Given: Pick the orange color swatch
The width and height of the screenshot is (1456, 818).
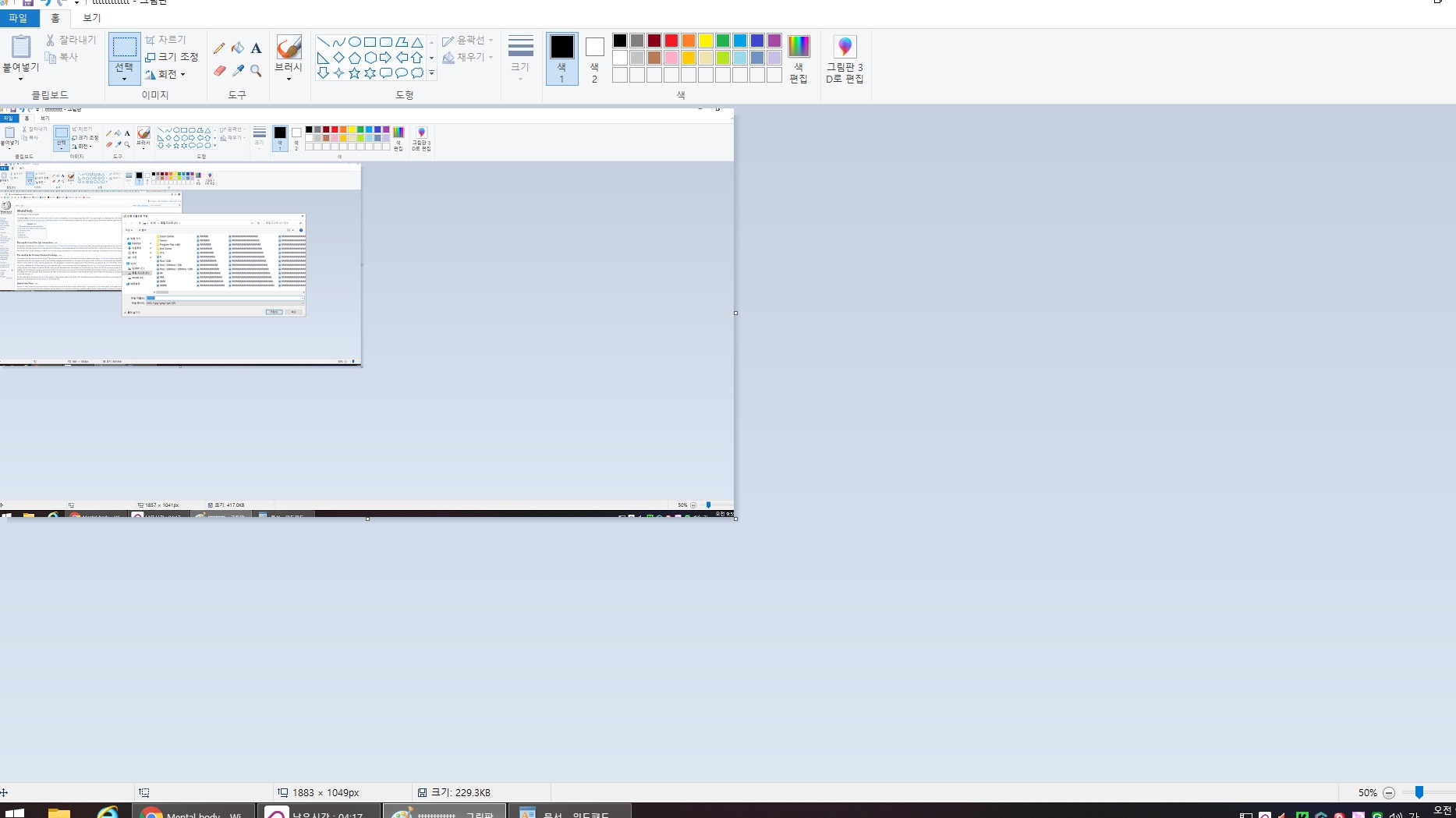Looking at the screenshot, I should point(689,41).
